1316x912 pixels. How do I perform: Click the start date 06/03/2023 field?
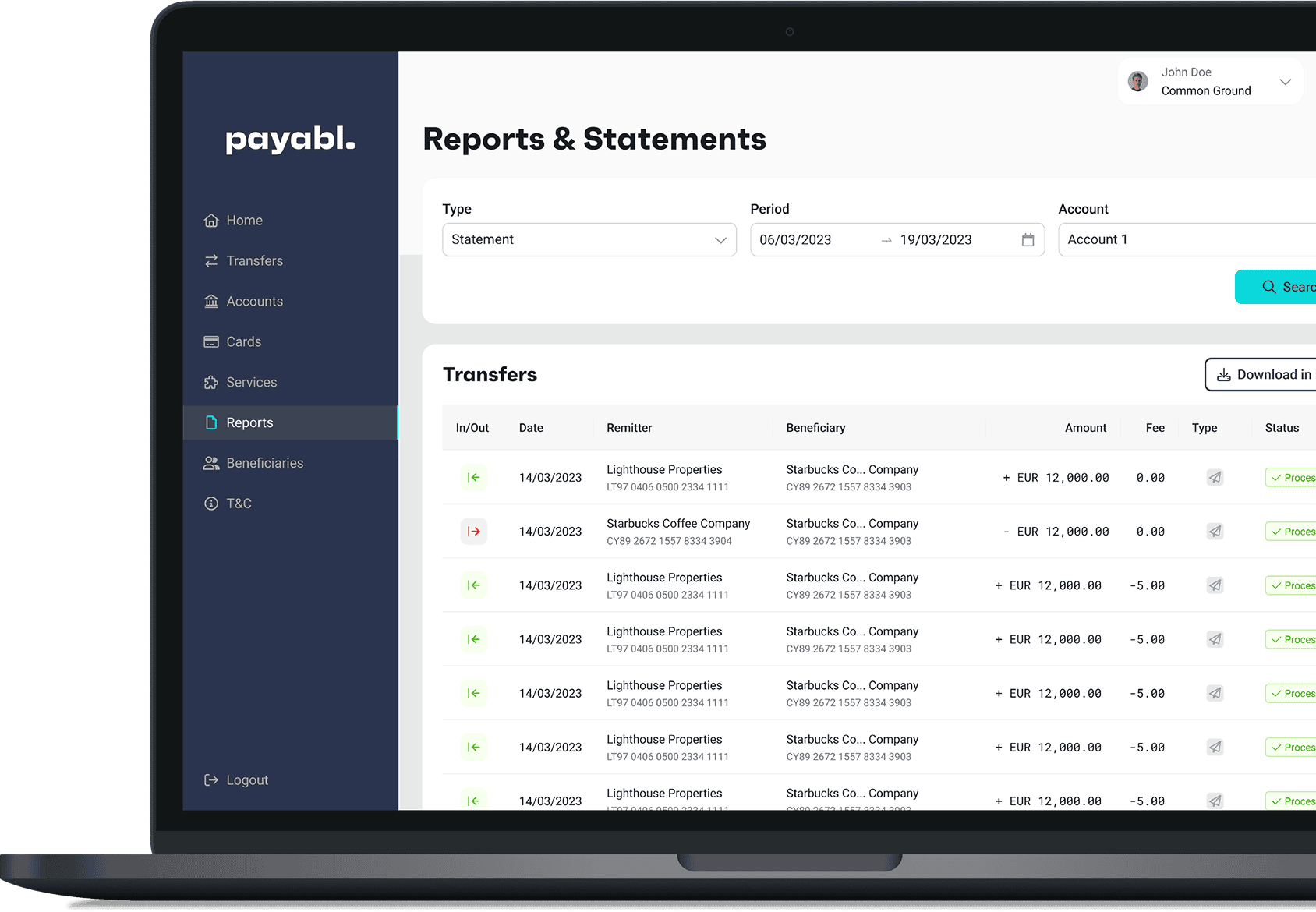(795, 240)
